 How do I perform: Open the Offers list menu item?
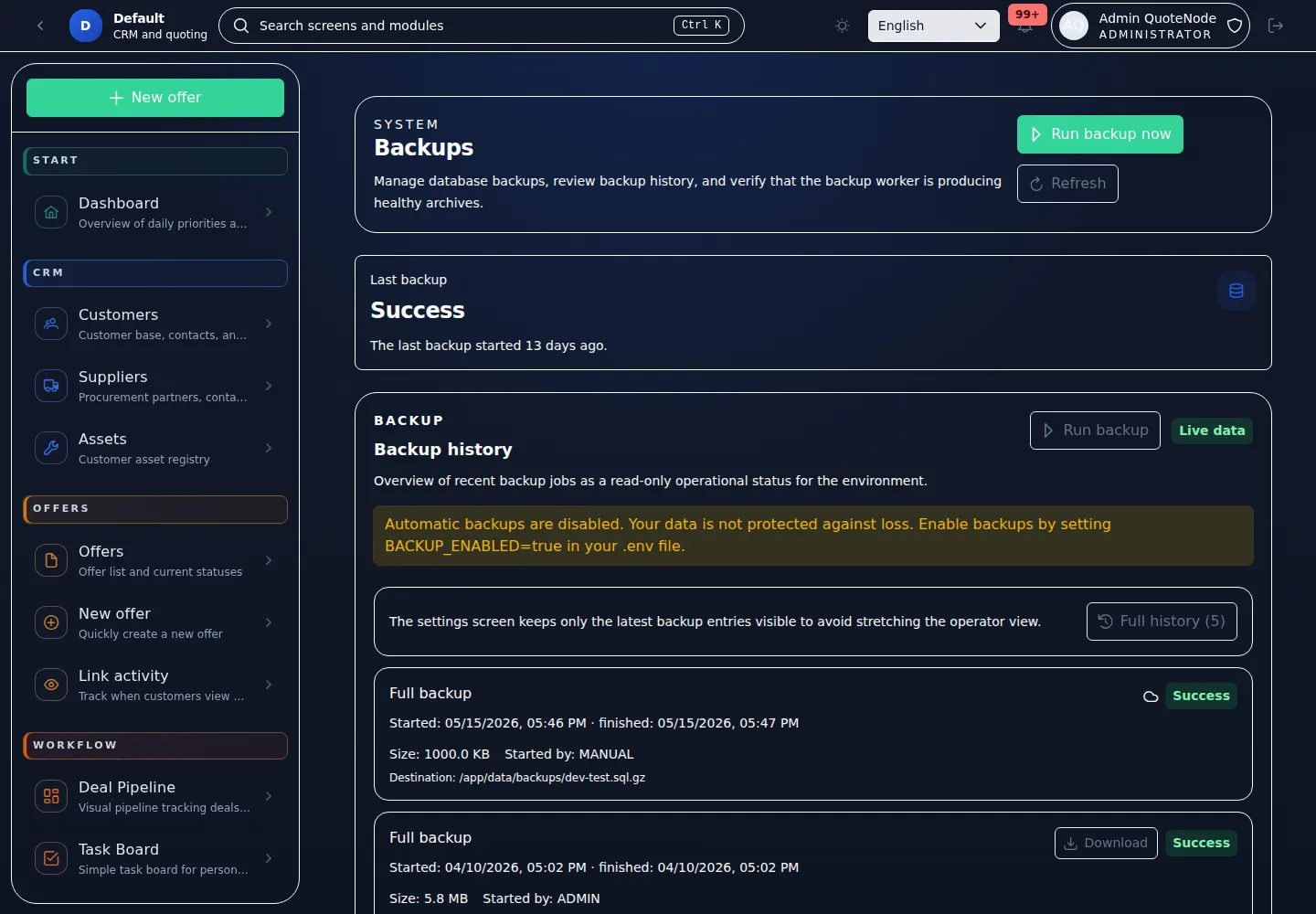[155, 560]
